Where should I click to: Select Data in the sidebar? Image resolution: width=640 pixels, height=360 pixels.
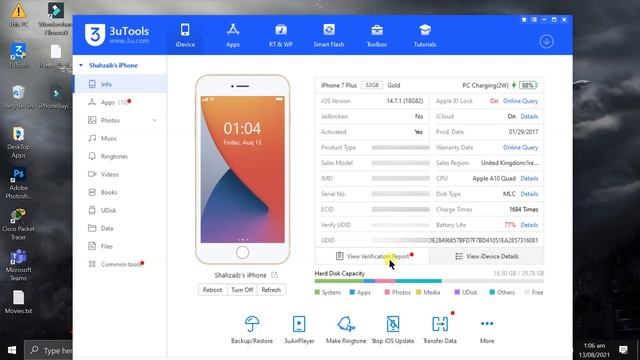(x=120, y=228)
